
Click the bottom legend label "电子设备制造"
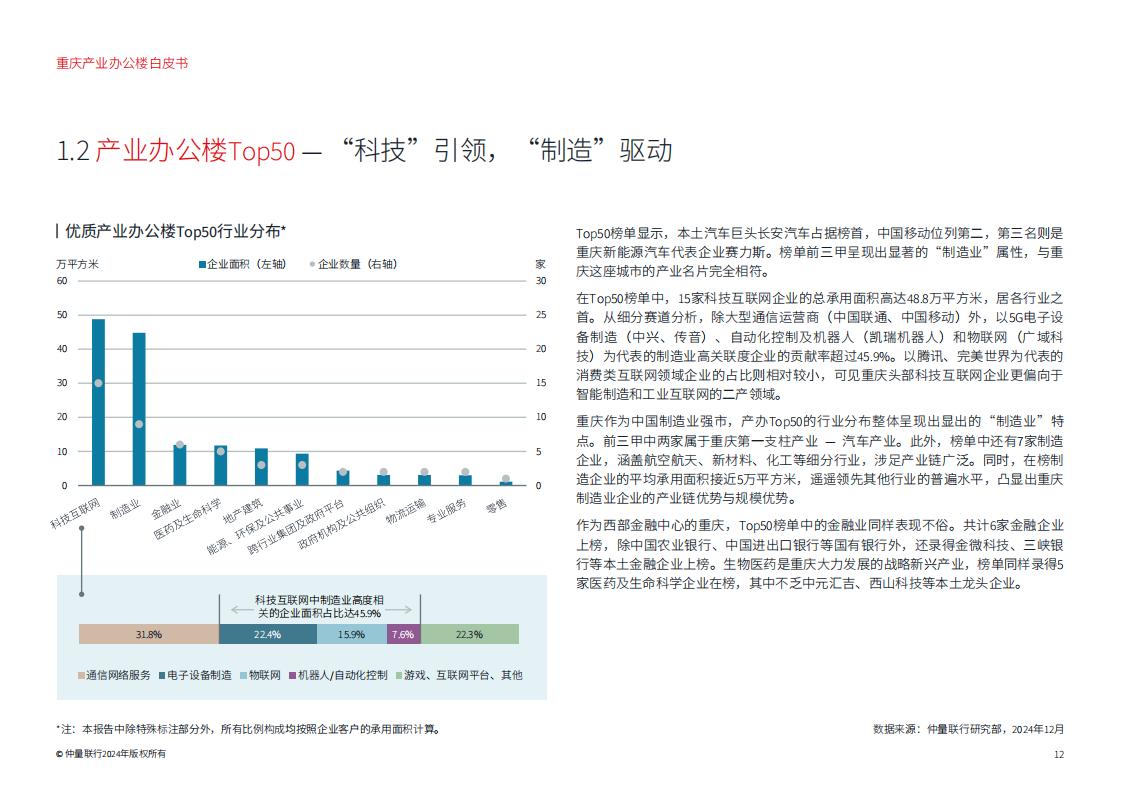(200, 676)
